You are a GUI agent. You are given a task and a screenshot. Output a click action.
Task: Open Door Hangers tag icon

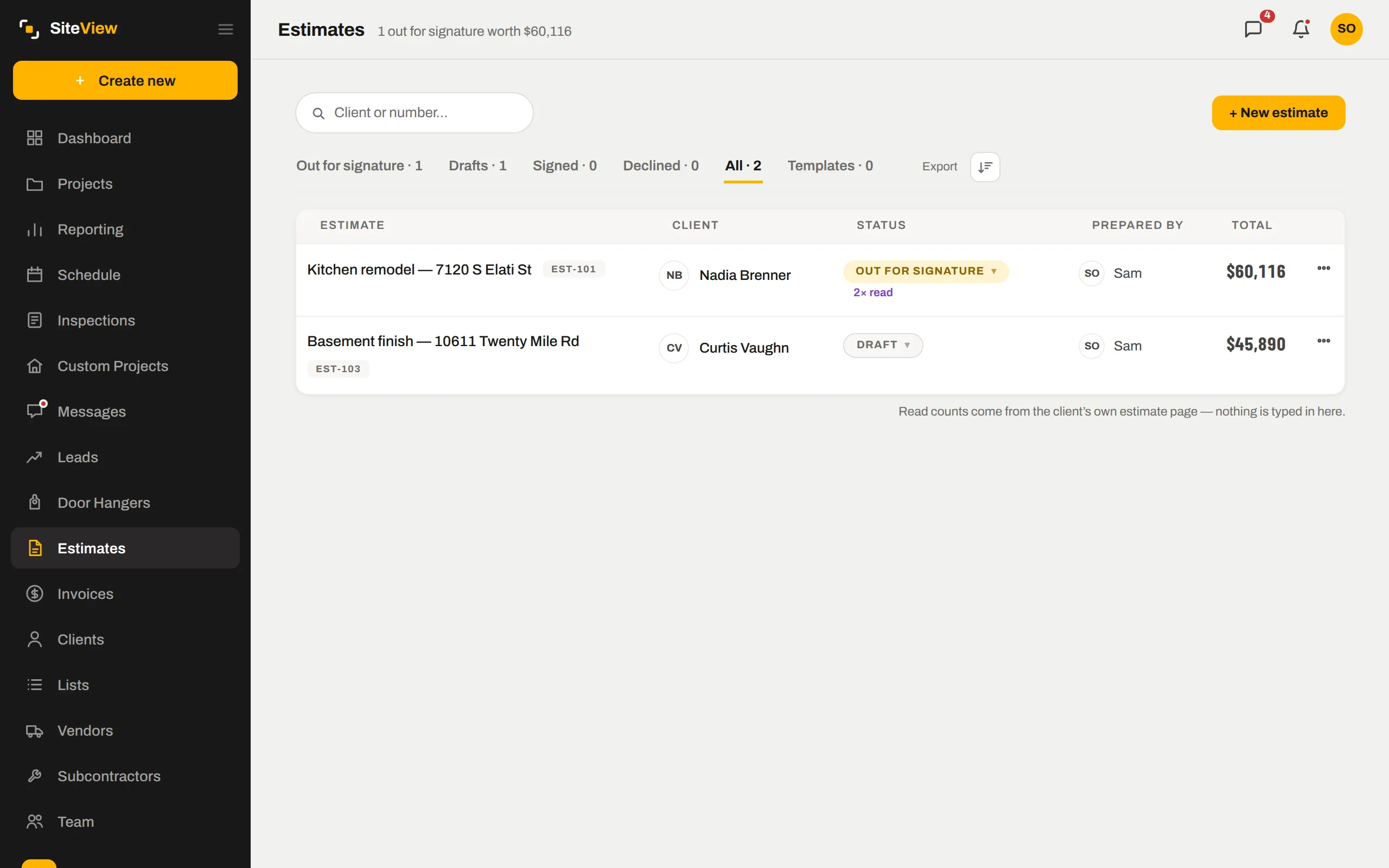pyautogui.click(x=34, y=502)
